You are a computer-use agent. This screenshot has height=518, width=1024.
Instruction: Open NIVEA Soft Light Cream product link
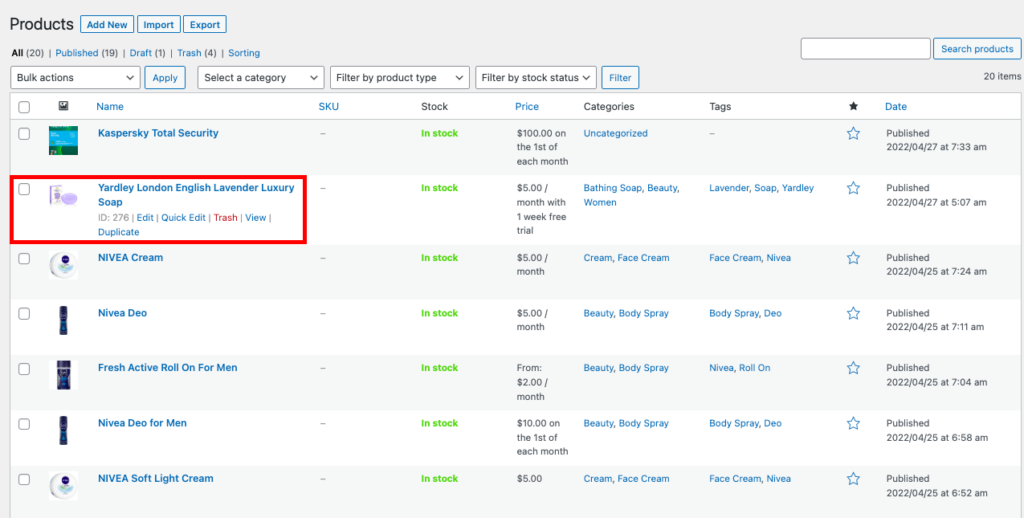[155, 478]
